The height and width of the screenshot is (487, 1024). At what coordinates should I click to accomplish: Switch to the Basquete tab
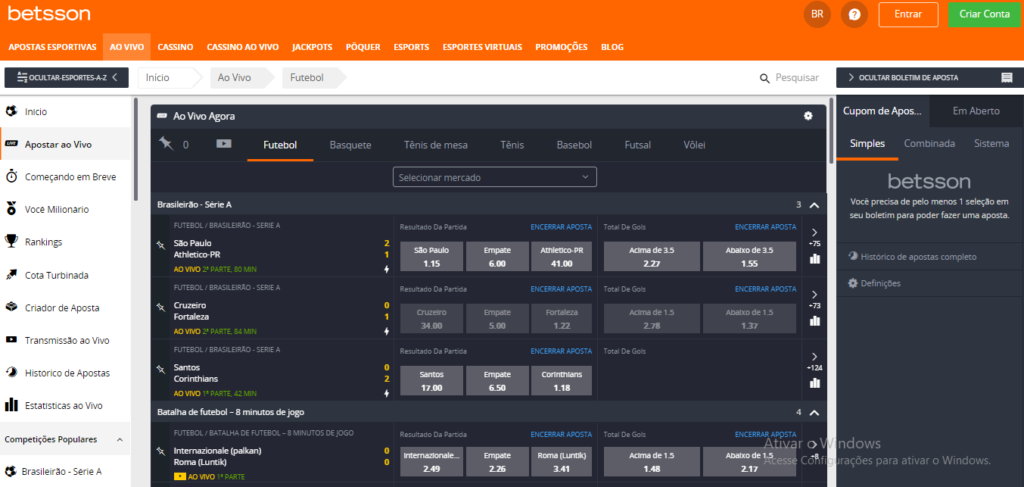tap(350, 145)
